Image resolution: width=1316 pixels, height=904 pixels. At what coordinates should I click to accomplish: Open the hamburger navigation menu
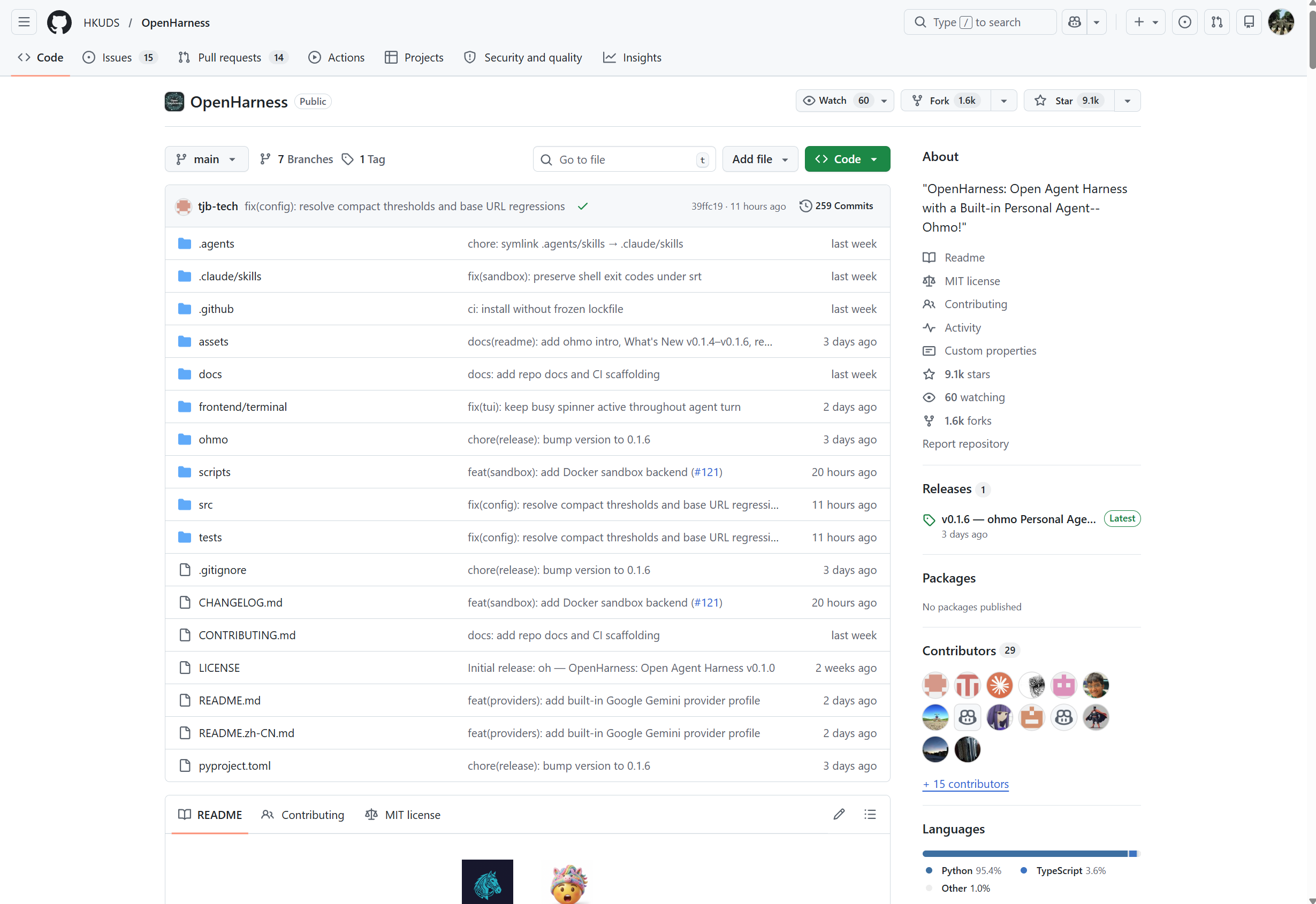[x=24, y=22]
